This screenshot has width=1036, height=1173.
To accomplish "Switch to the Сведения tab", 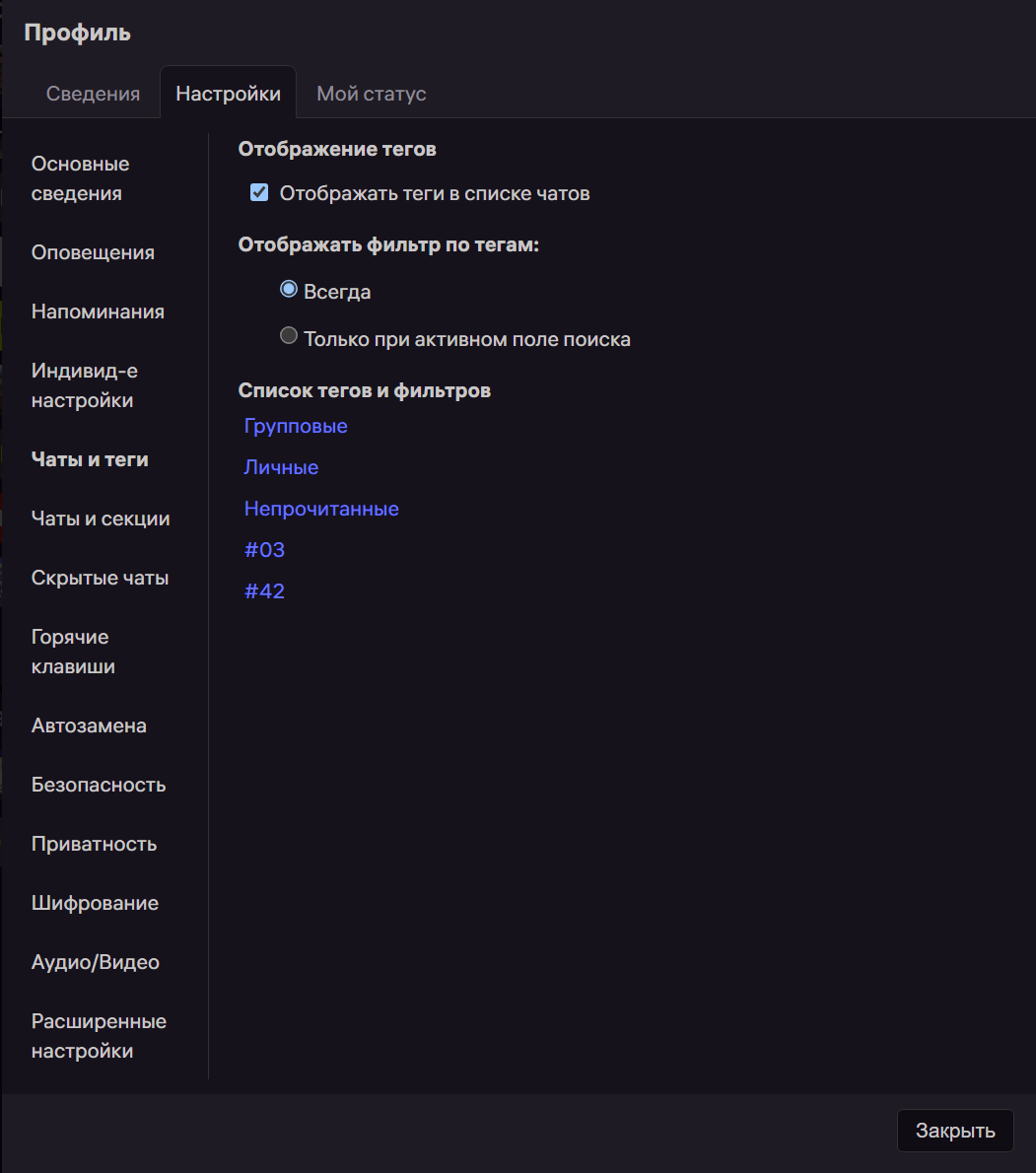I will pos(93,93).
